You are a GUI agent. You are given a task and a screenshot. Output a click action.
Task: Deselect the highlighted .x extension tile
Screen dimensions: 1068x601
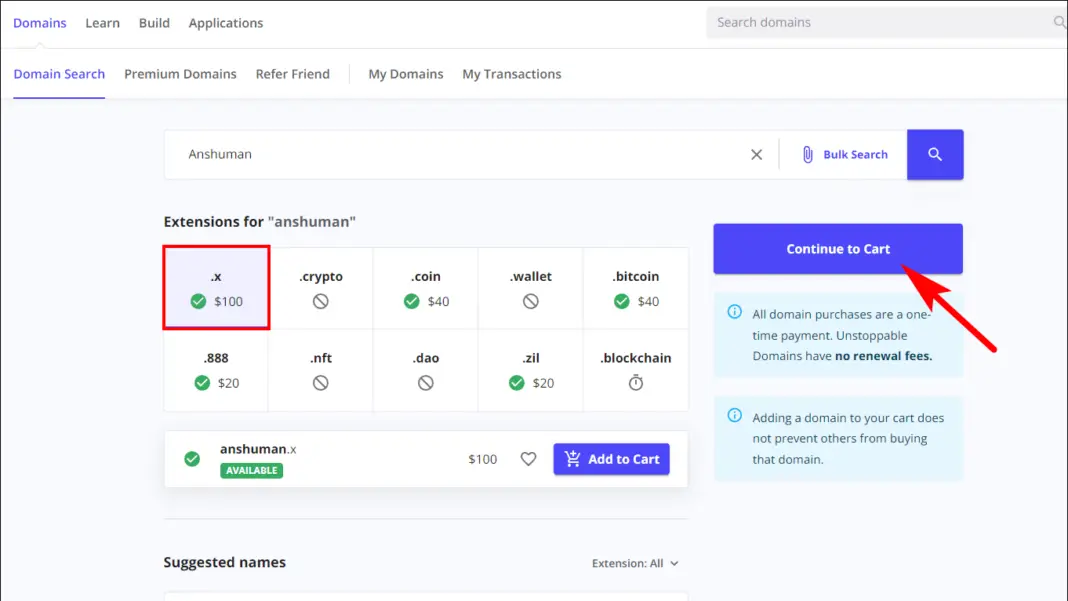pos(215,288)
